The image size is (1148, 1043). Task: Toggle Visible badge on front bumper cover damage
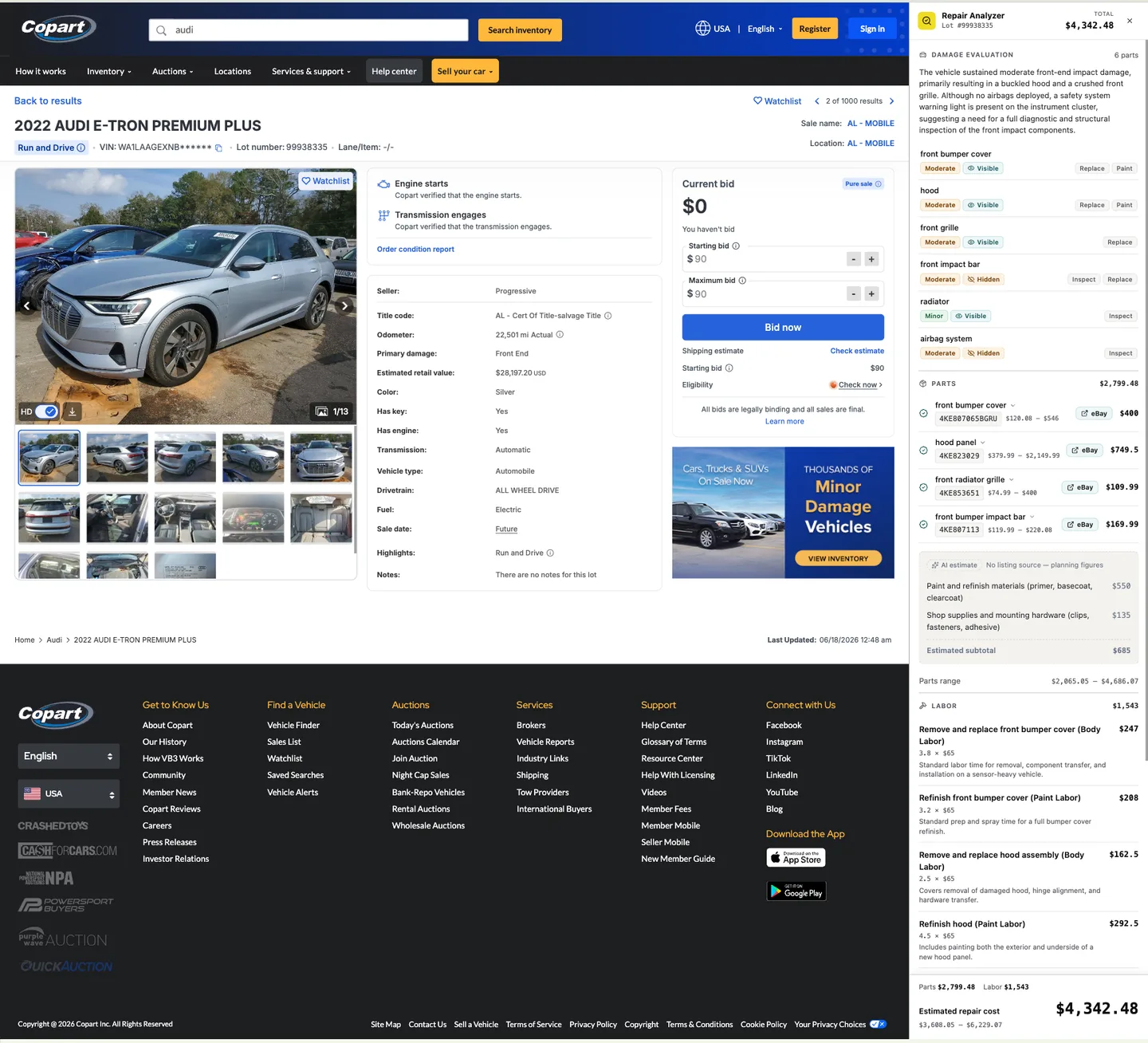pyautogui.click(x=983, y=168)
